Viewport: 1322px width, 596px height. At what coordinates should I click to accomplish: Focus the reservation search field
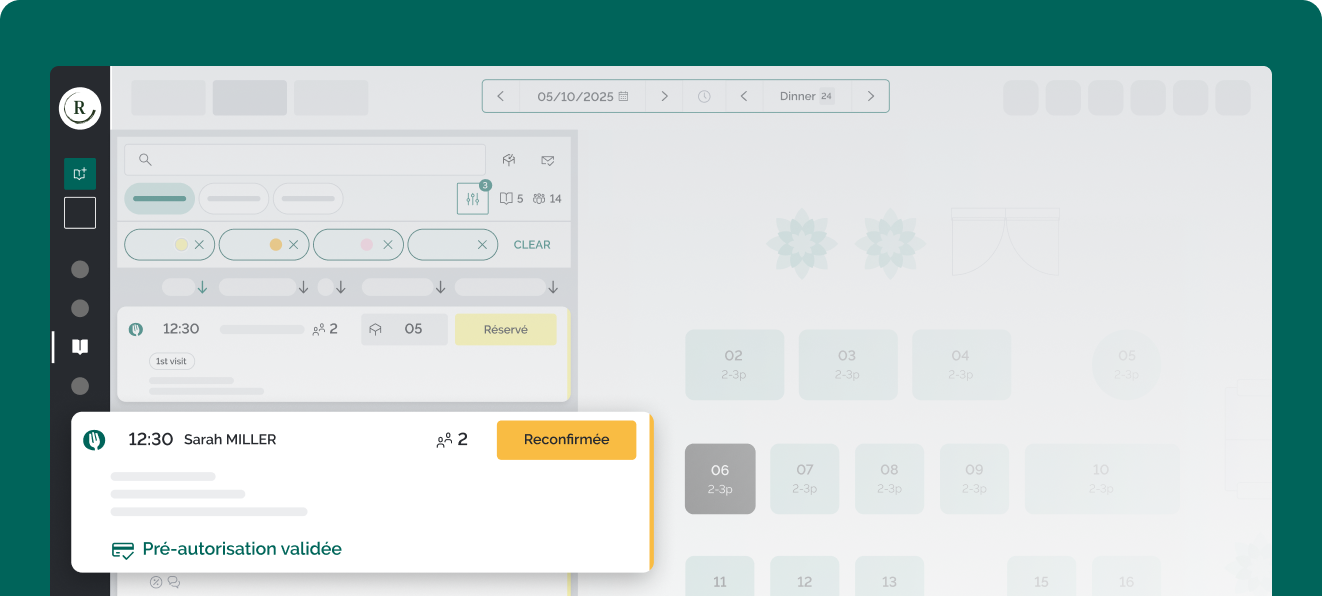(x=305, y=160)
